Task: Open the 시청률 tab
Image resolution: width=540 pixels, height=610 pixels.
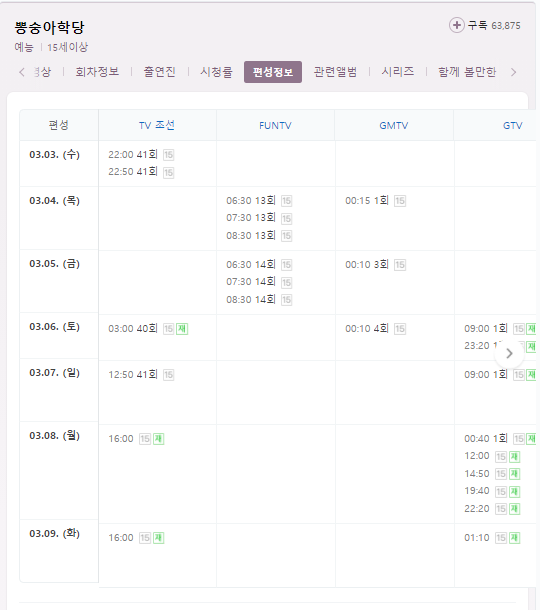Action: pos(216,72)
